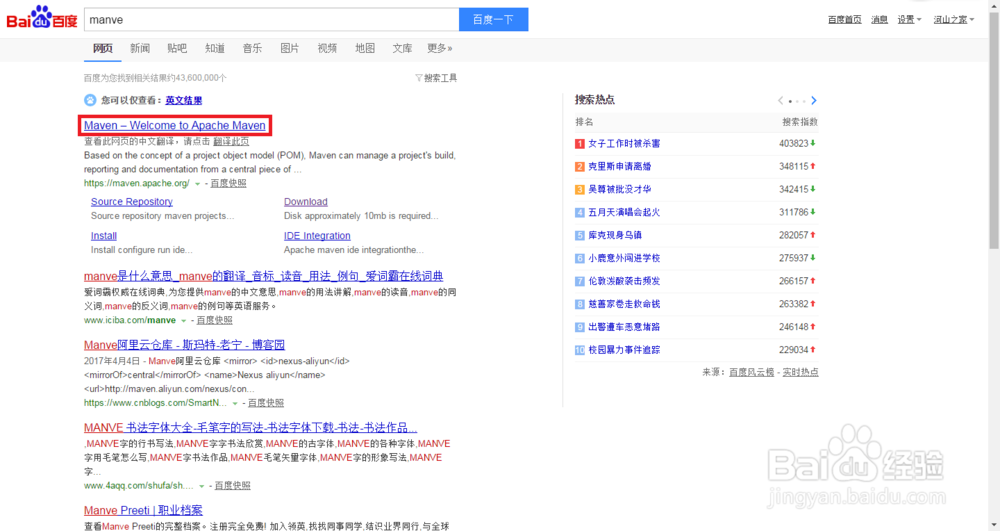1000x531 pixels.
Task: Open hot topic 女子工作时被杀害
Action: pos(624,143)
